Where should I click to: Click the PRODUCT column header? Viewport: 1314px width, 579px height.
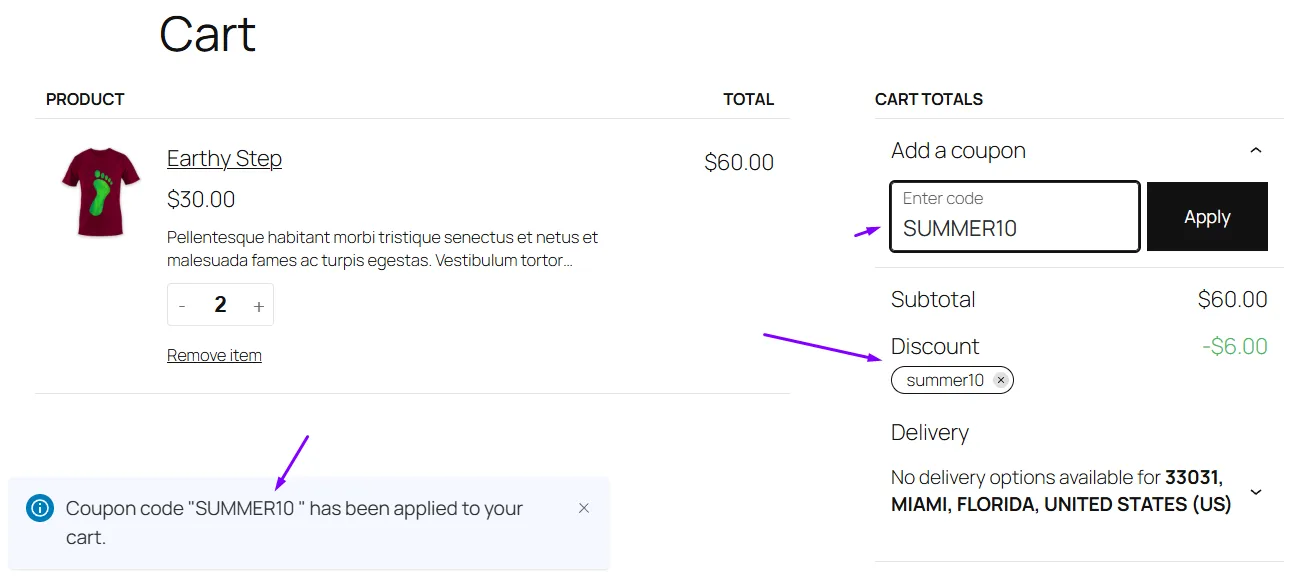pos(85,99)
